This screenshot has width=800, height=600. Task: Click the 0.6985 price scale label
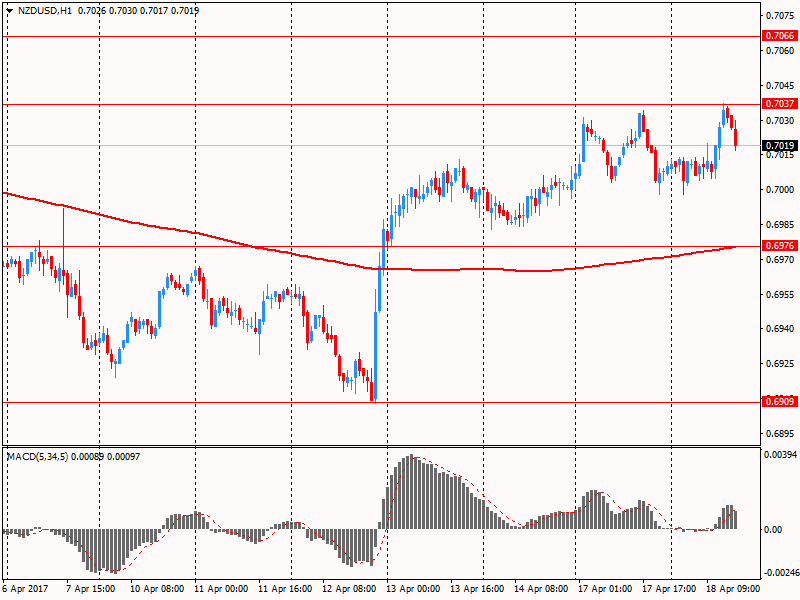point(780,224)
